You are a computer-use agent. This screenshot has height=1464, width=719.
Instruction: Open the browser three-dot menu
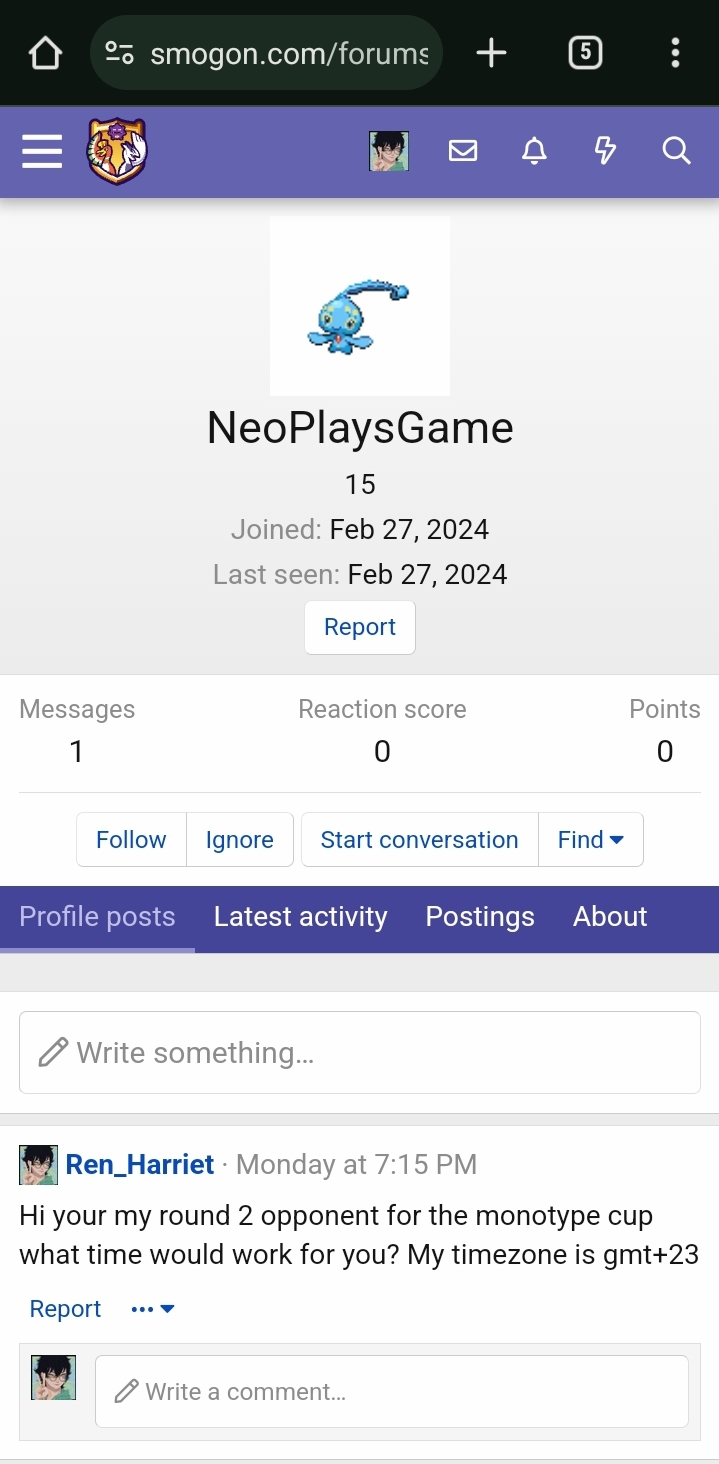(x=676, y=53)
